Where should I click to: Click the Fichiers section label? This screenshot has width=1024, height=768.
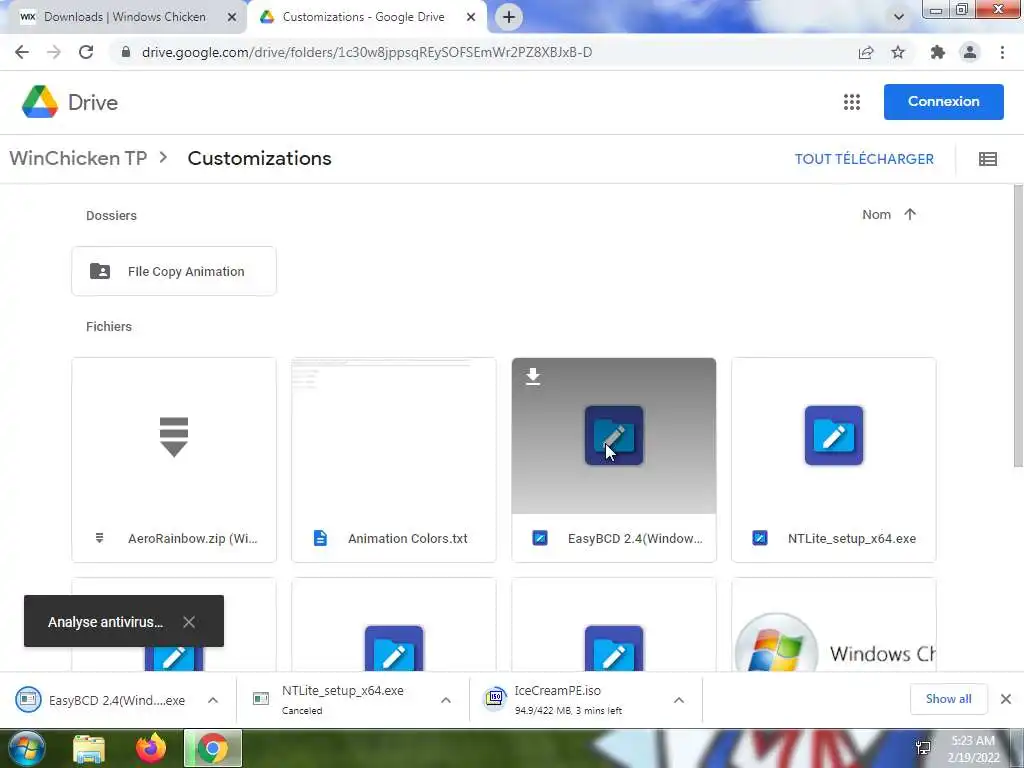click(x=108, y=327)
